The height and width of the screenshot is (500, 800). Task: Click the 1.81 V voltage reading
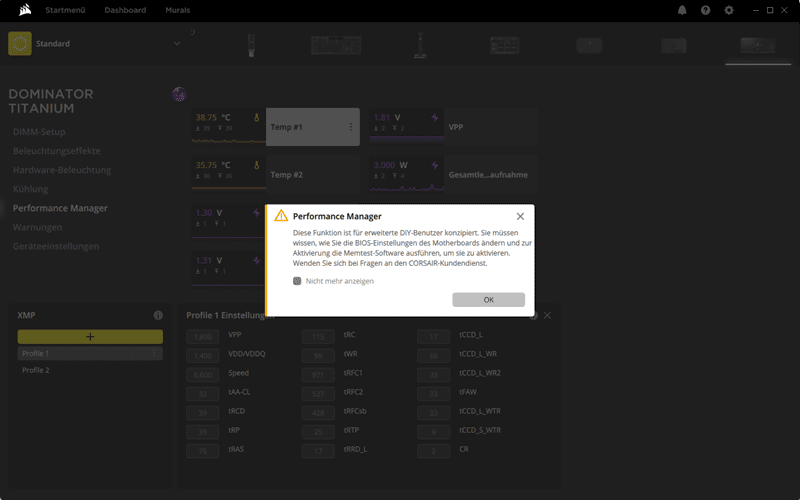[x=387, y=117]
